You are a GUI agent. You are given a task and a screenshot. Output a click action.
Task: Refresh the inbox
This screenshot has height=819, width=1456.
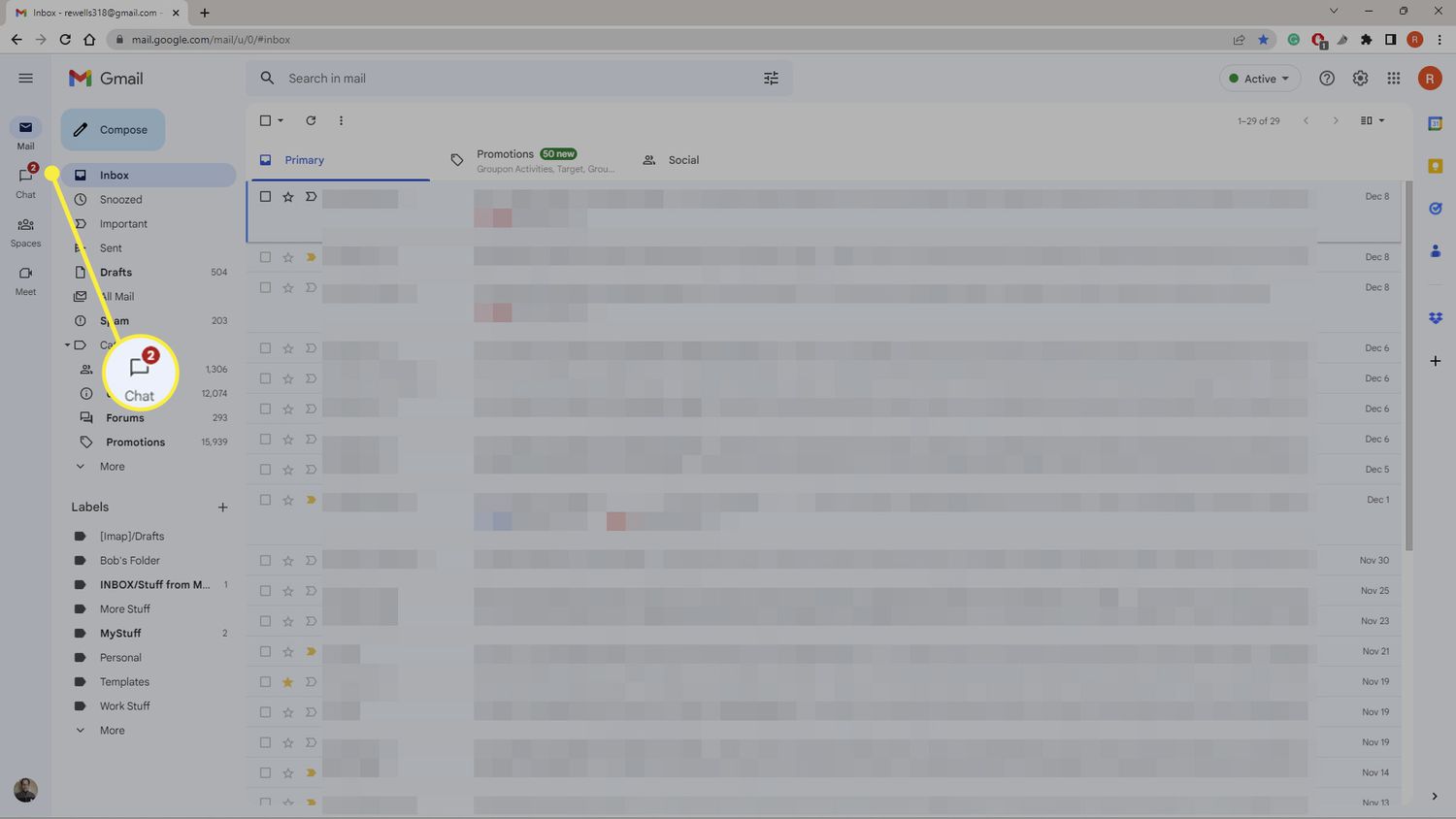[x=311, y=120]
